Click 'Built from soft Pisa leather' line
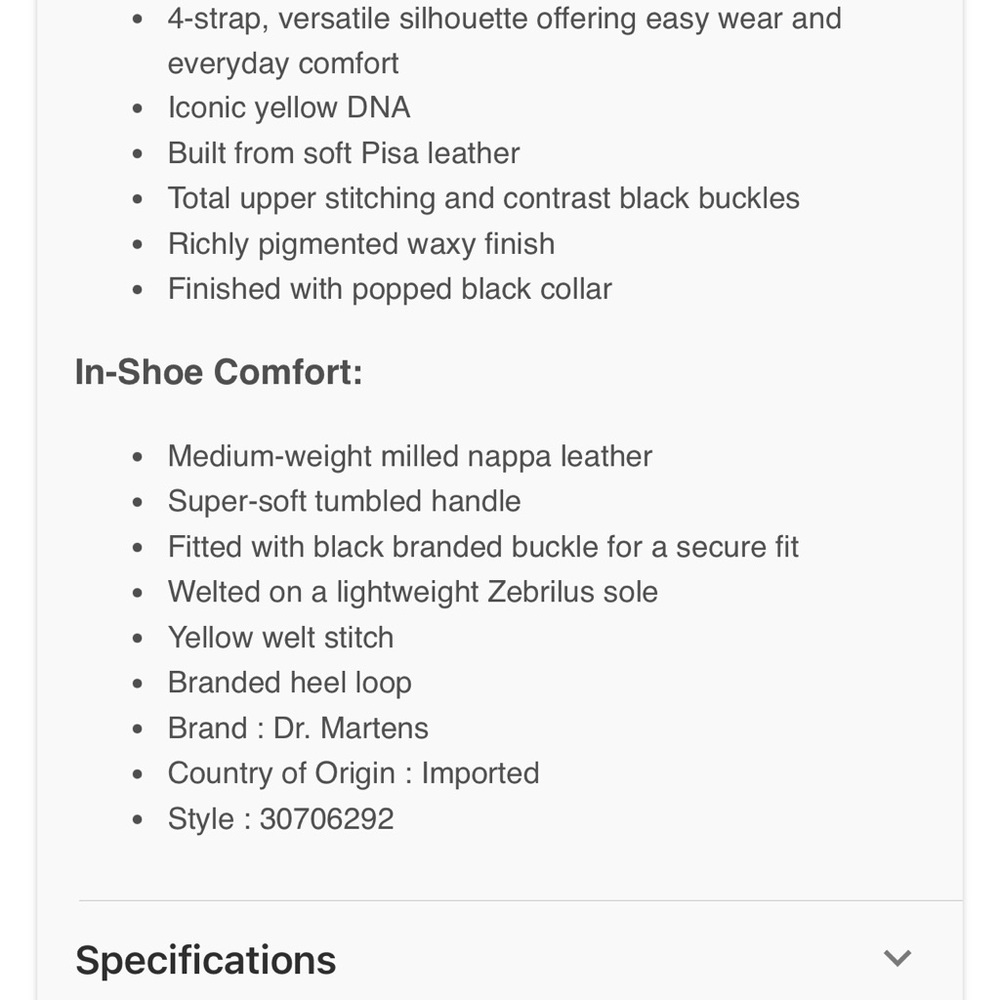Image resolution: width=1000 pixels, height=1000 pixels. [344, 153]
